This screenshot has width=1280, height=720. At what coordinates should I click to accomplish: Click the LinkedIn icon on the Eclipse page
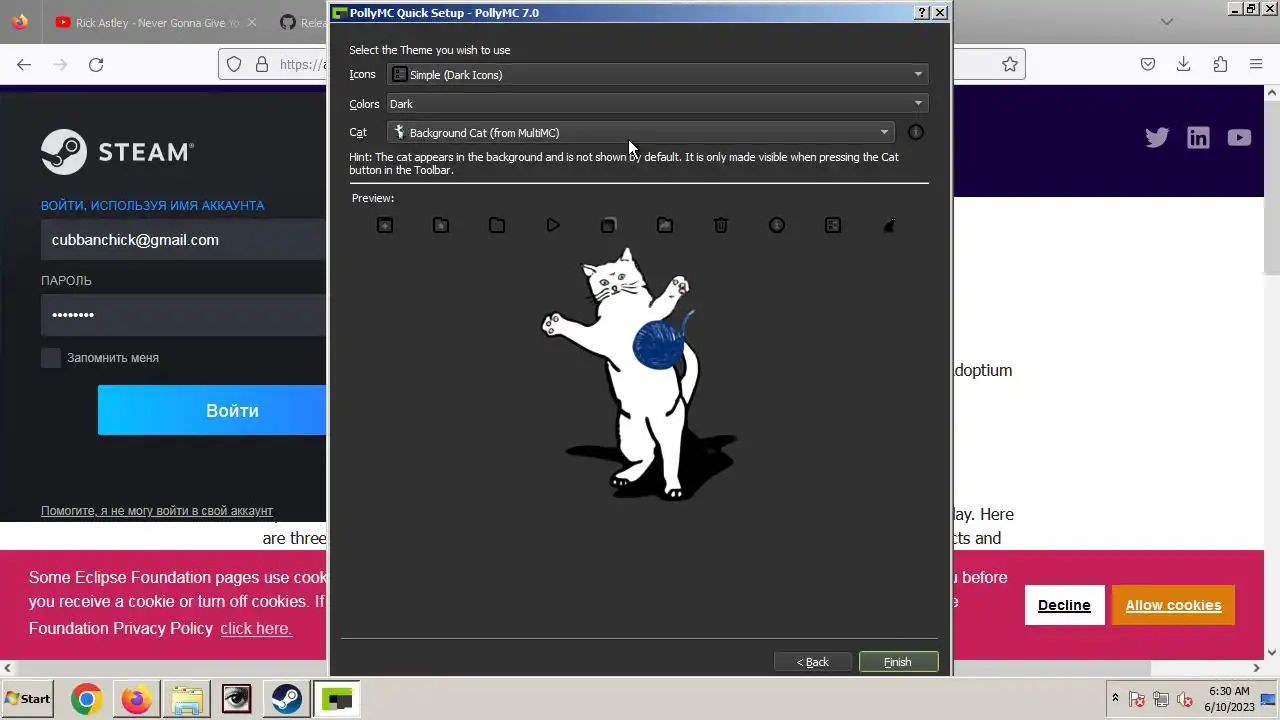(1198, 138)
